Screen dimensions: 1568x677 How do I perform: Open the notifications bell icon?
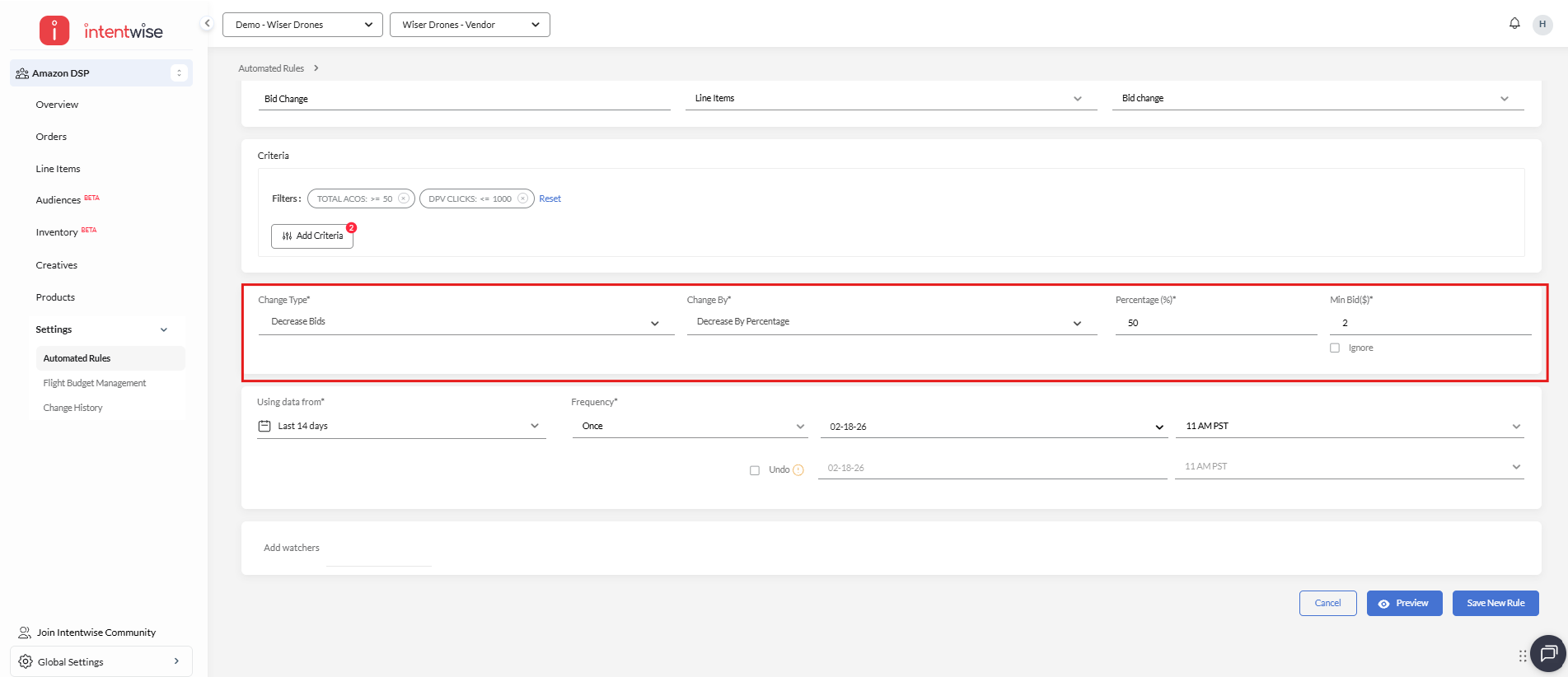pyautogui.click(x=1514, y=24)
